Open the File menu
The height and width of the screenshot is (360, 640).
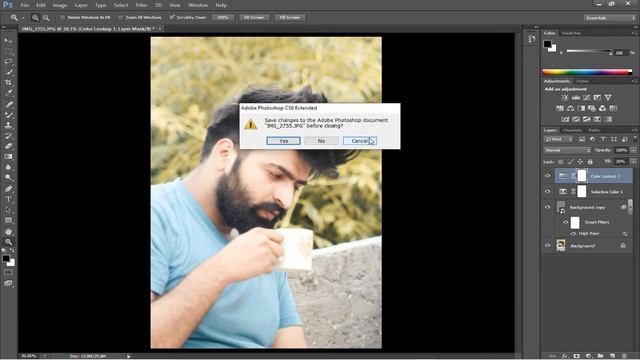pyautogui.click(x=25, y=5)
